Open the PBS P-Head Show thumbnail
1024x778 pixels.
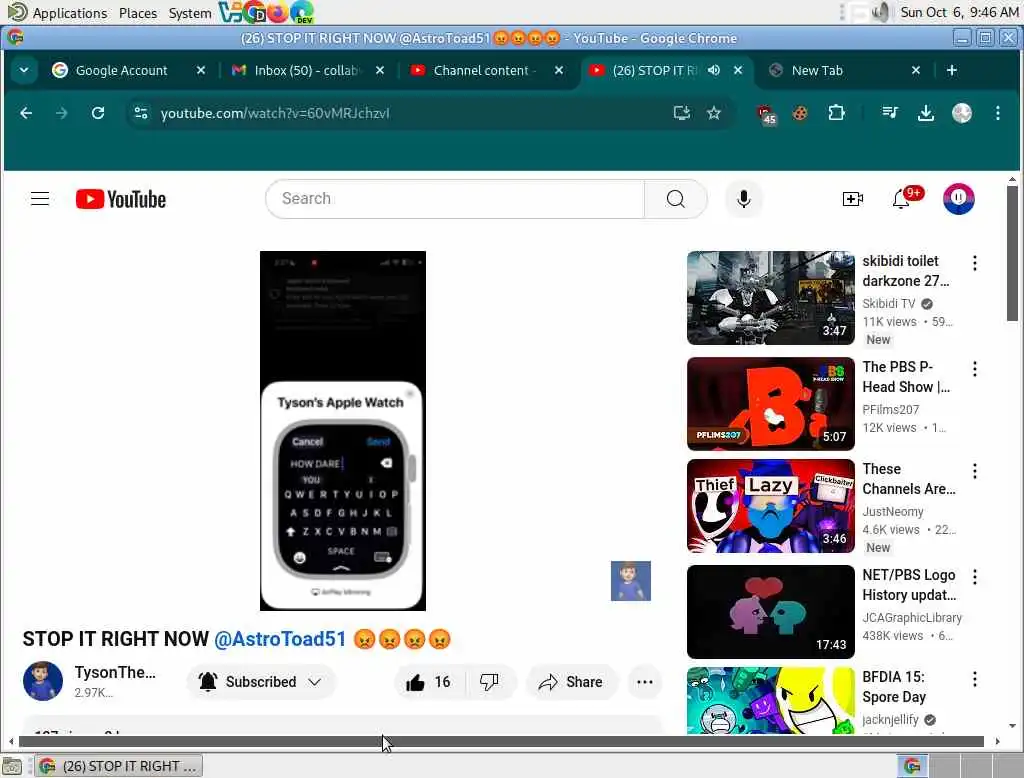pyautogui.click(x=771, y=404)
